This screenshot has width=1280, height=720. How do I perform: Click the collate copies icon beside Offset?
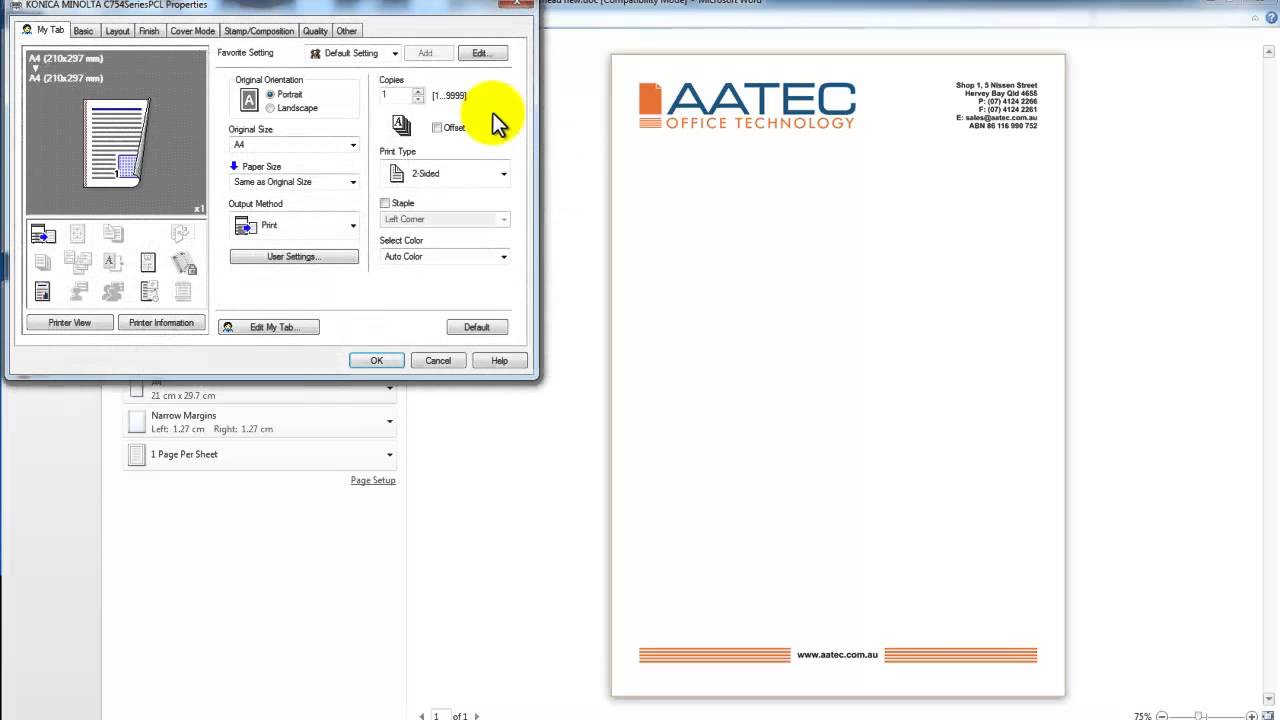[401, 124]
